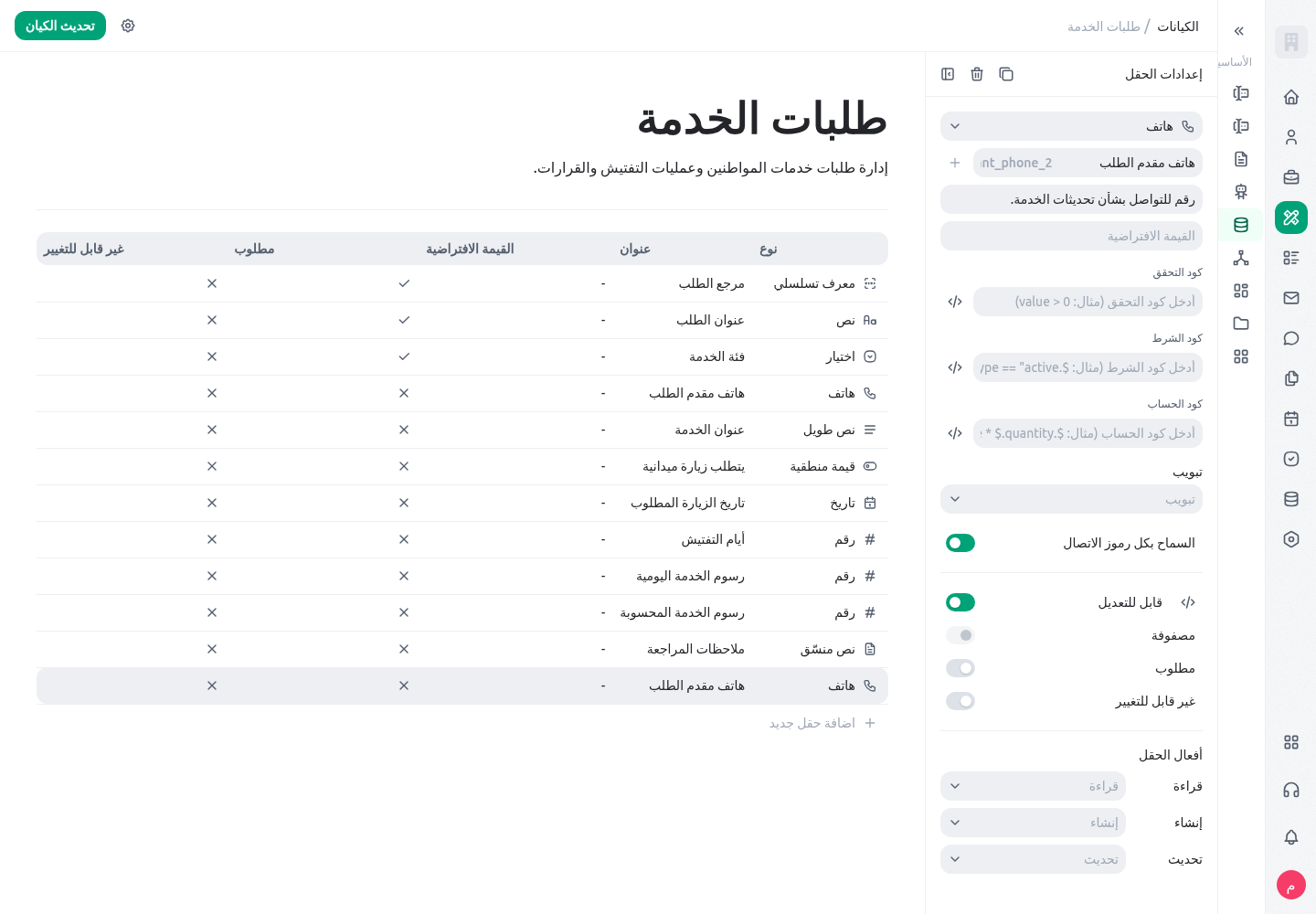Open code editor for validation code
Screen dimensions: 1316x914
point(955,302)
